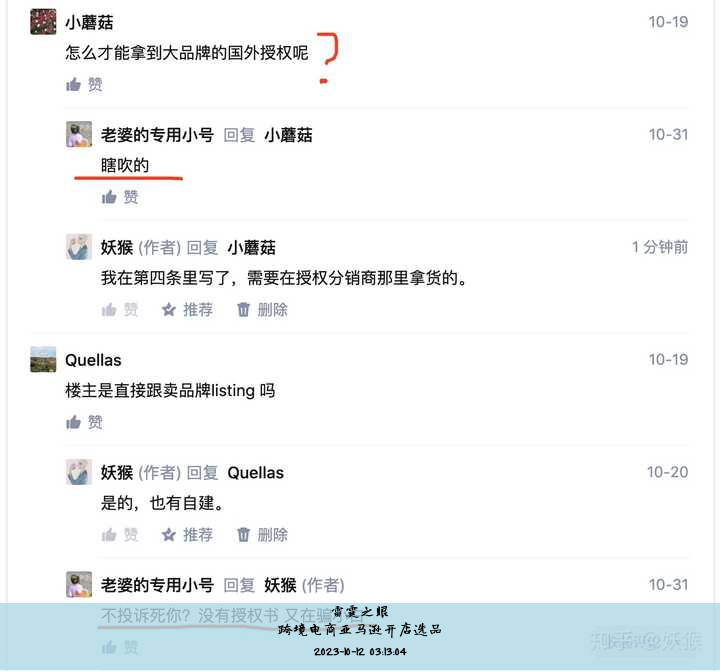Viewport: 720px width, 671px height.
Task: Click Quellas name after 回复 in author's reply
Action: (x=256, y=473)
